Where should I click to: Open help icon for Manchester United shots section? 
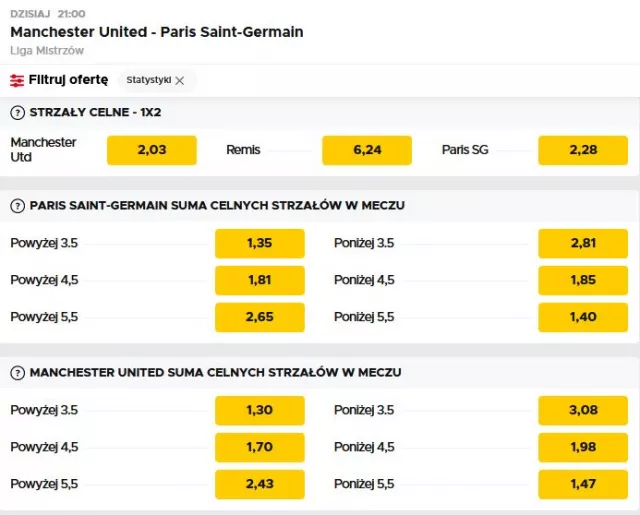(x=17, y=372)
